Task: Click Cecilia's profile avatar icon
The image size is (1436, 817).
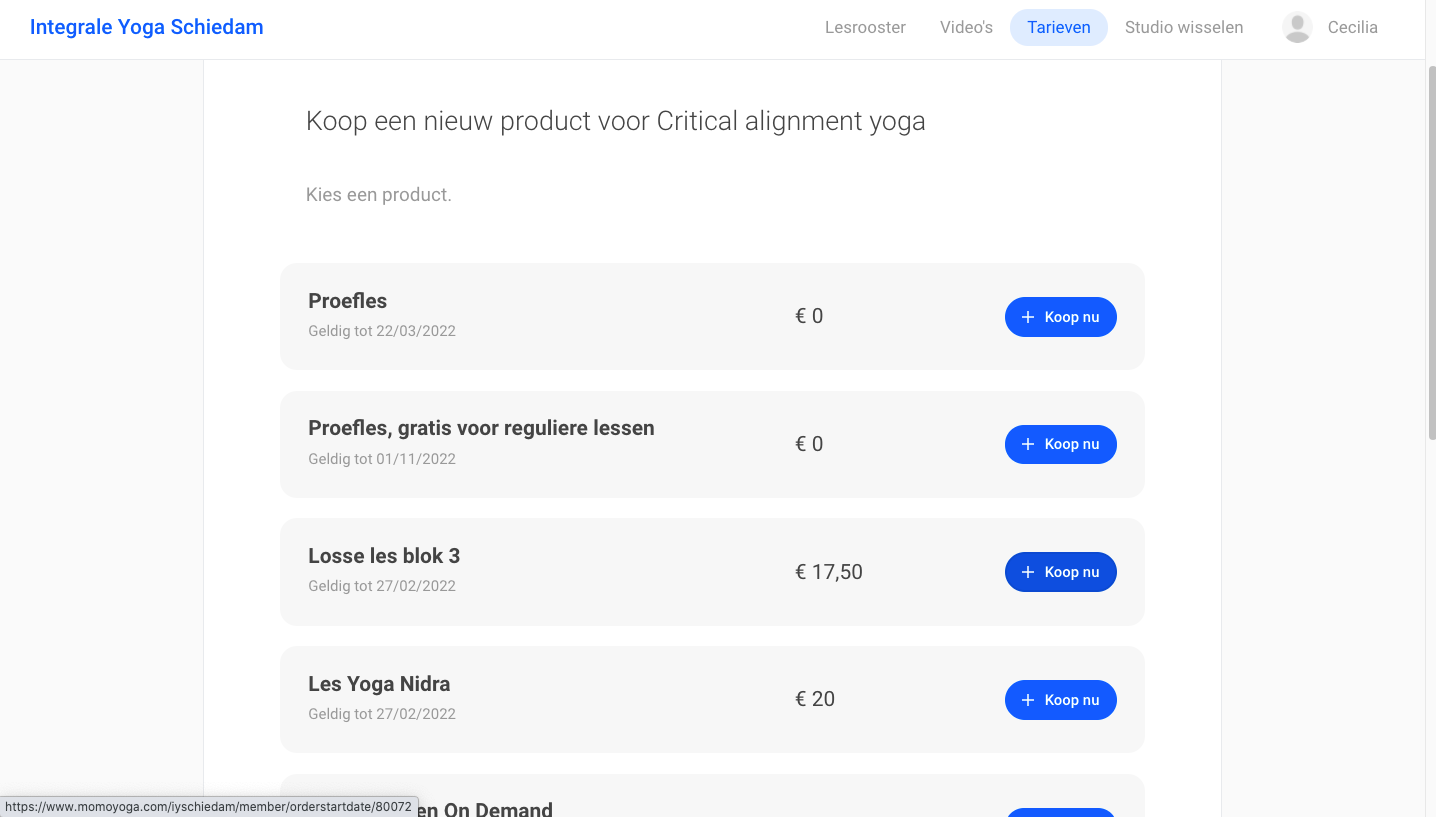Action: (x=1297, y=28)
